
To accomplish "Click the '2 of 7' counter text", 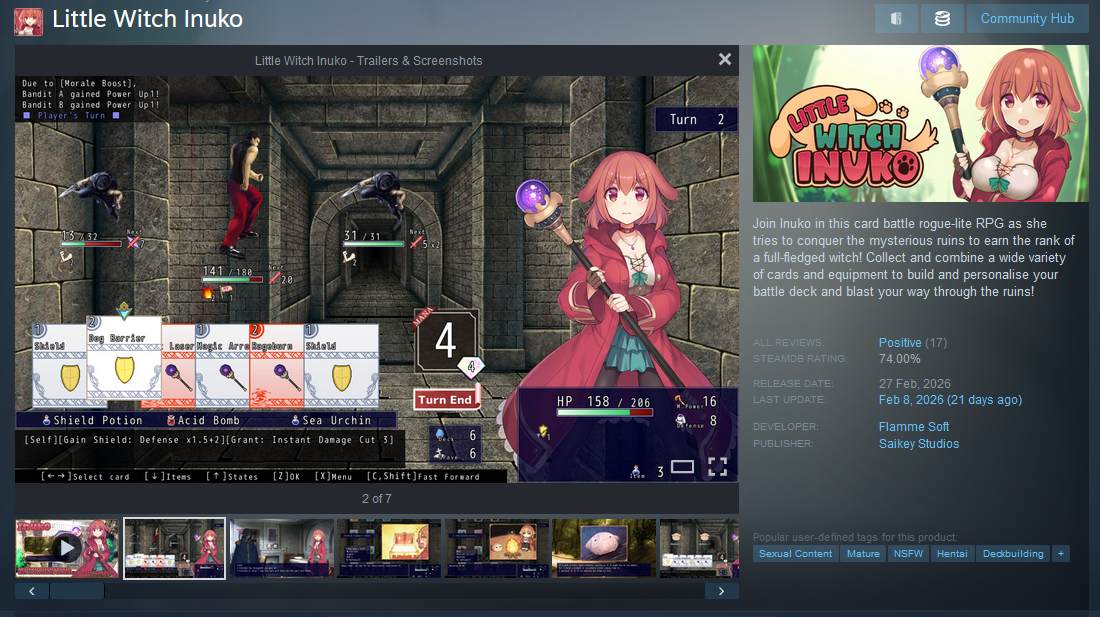I will tap(377, 499).
